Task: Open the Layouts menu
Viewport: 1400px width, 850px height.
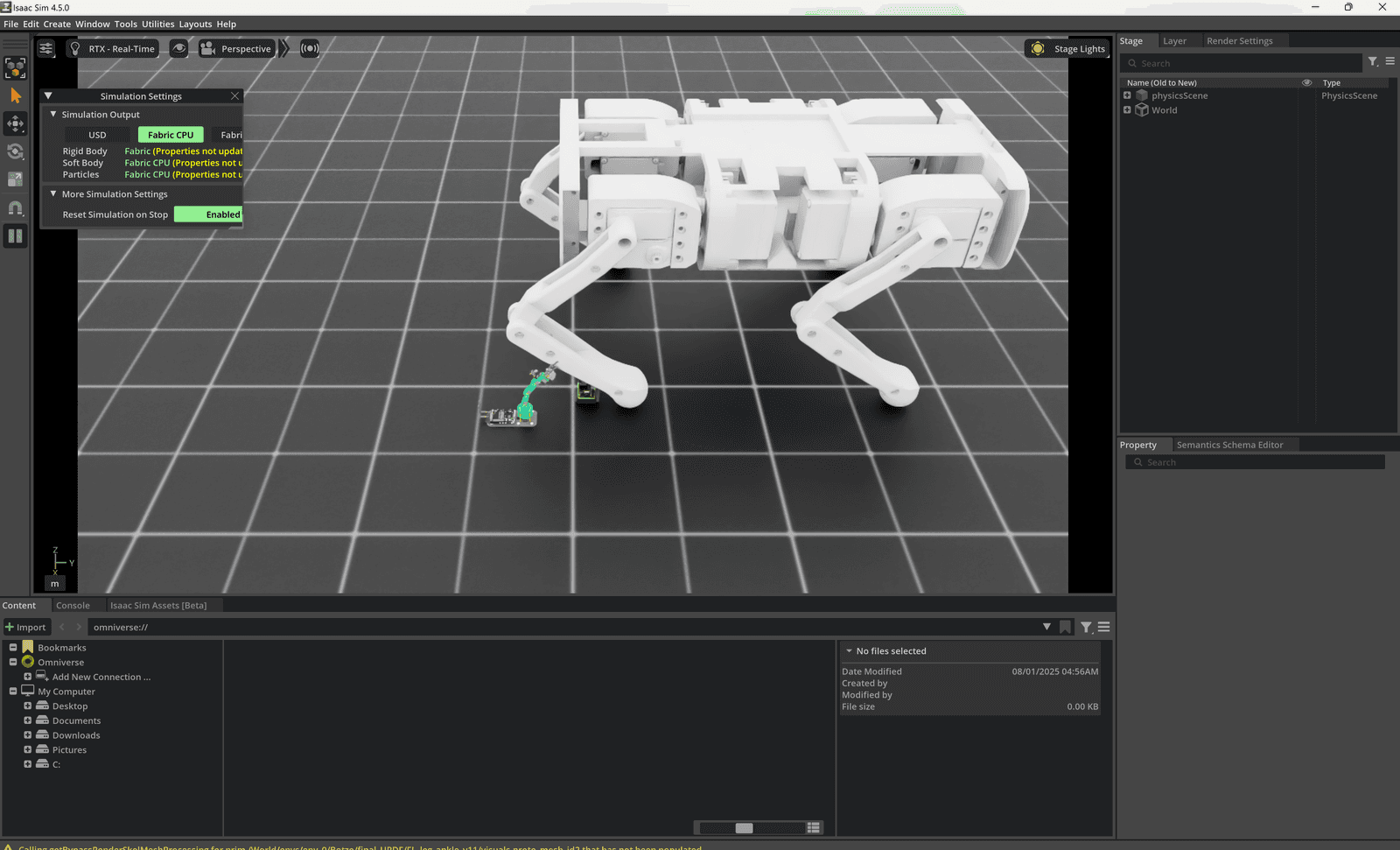Action: 195,25
